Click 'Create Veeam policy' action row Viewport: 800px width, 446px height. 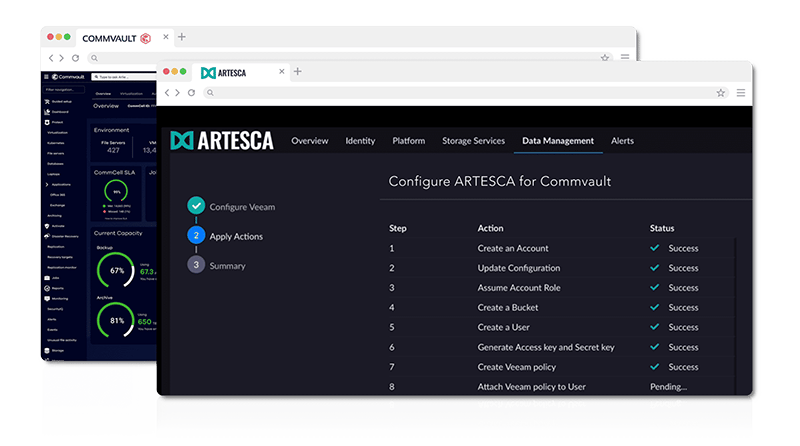[561, 367]
